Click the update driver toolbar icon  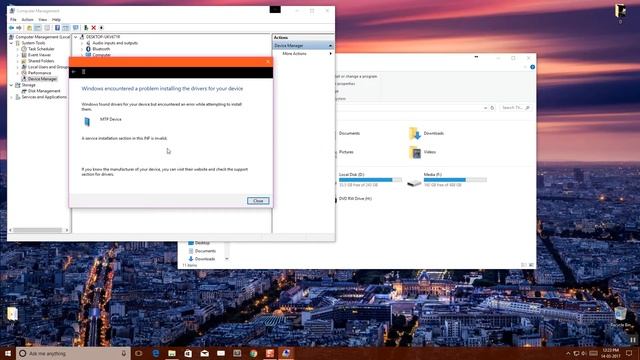[86, 28]
